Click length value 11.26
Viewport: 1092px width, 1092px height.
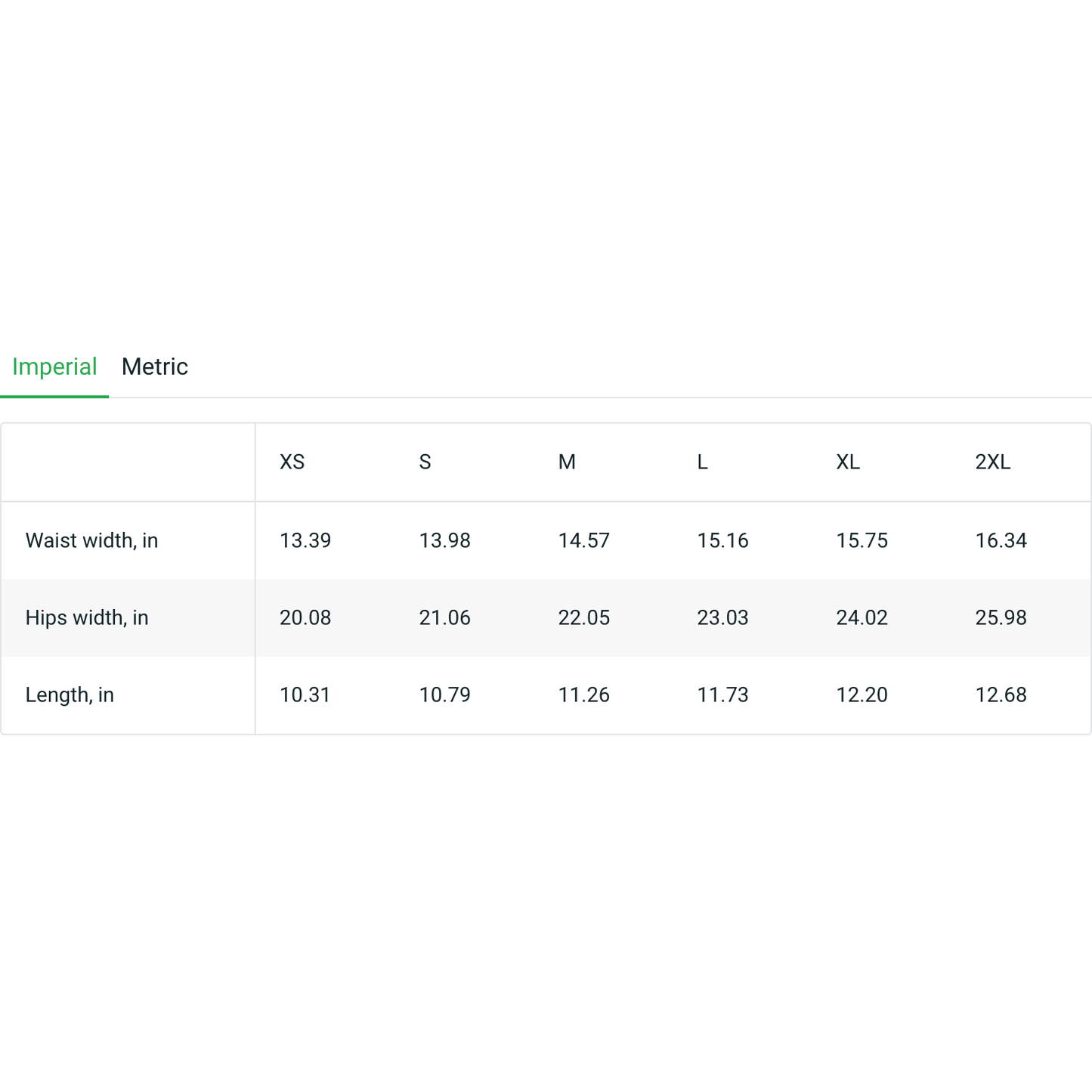[583, 694]
